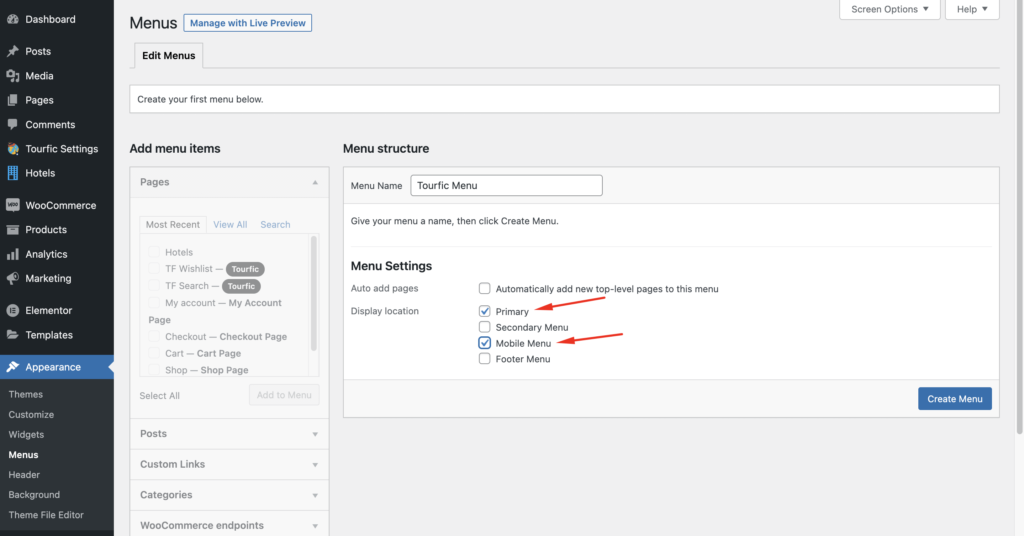Click the Comments speech bubble icon
The height and width of the screenshot is (536, 1024).
(12, 124)
